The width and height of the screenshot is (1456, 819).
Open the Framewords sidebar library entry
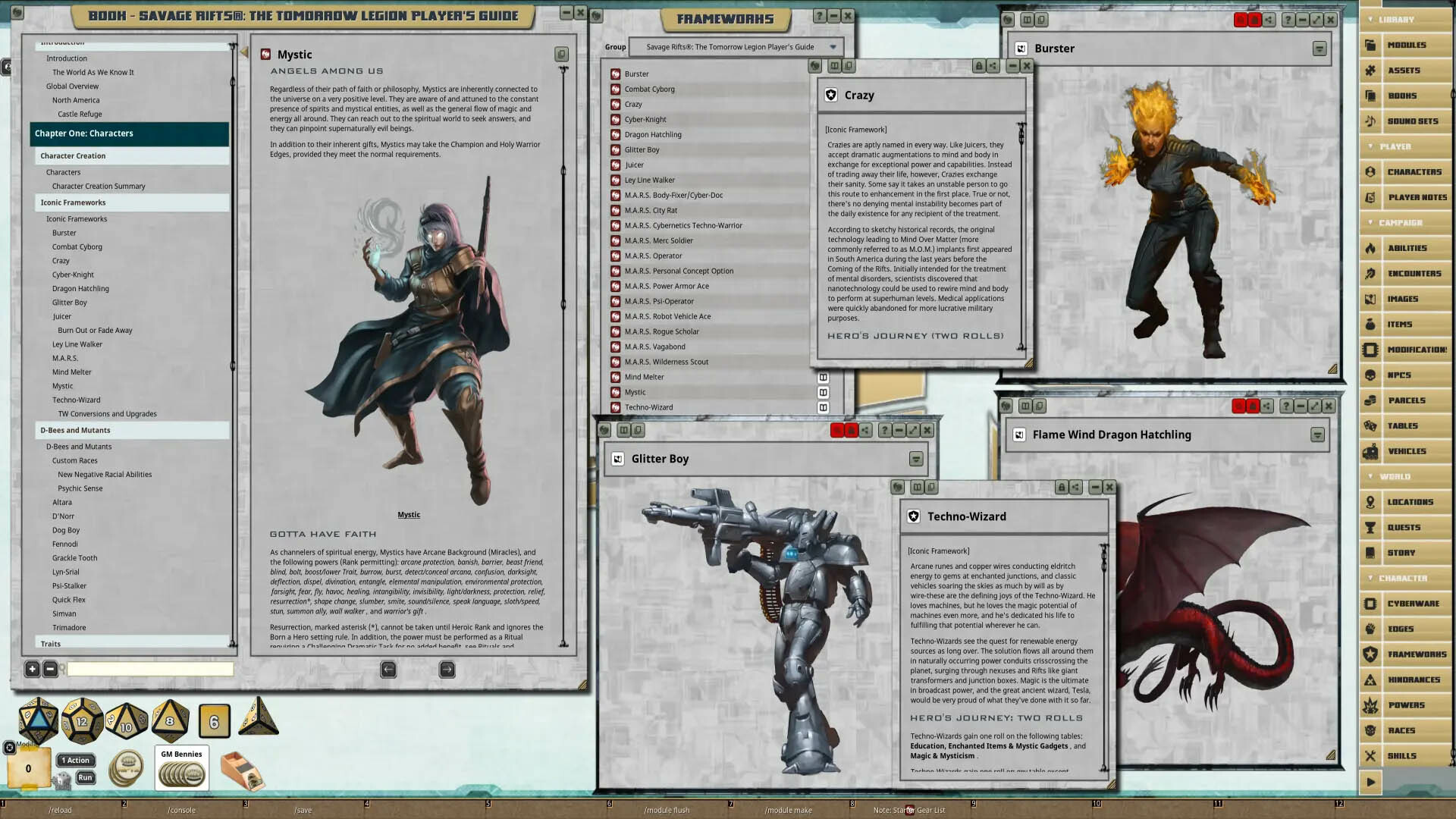click(x=1415, y=654)
